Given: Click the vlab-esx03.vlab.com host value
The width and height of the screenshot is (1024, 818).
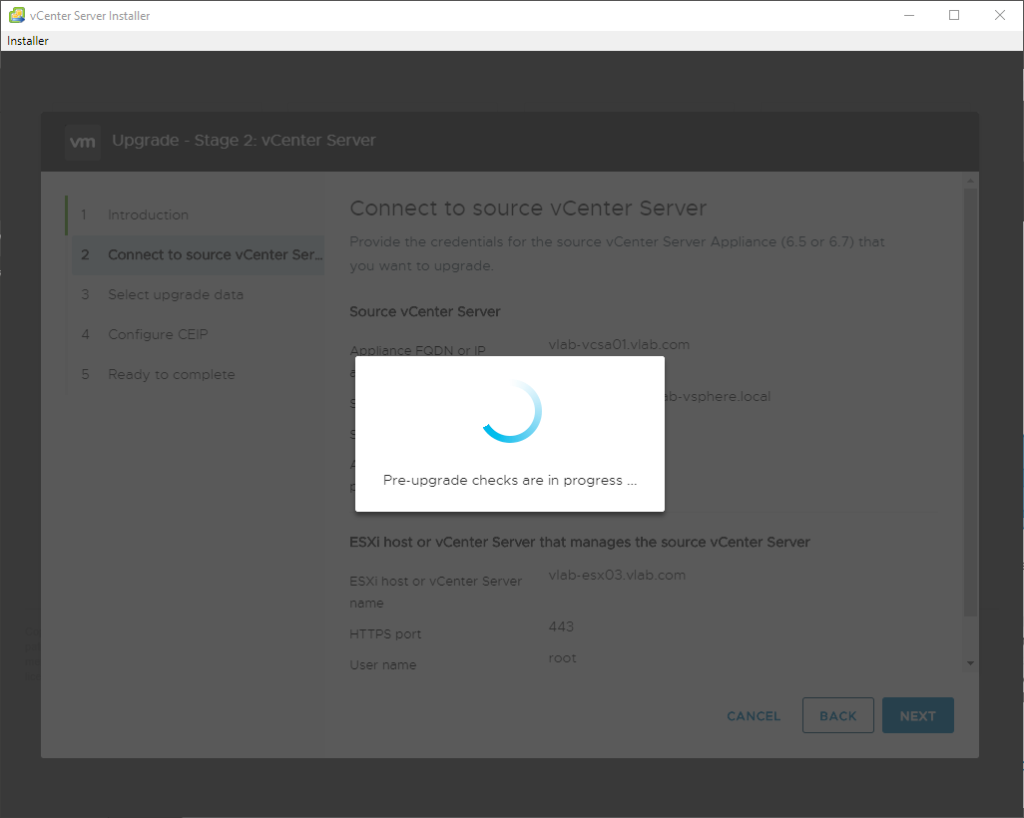Looking at the screenshot, I should [617, 575].
